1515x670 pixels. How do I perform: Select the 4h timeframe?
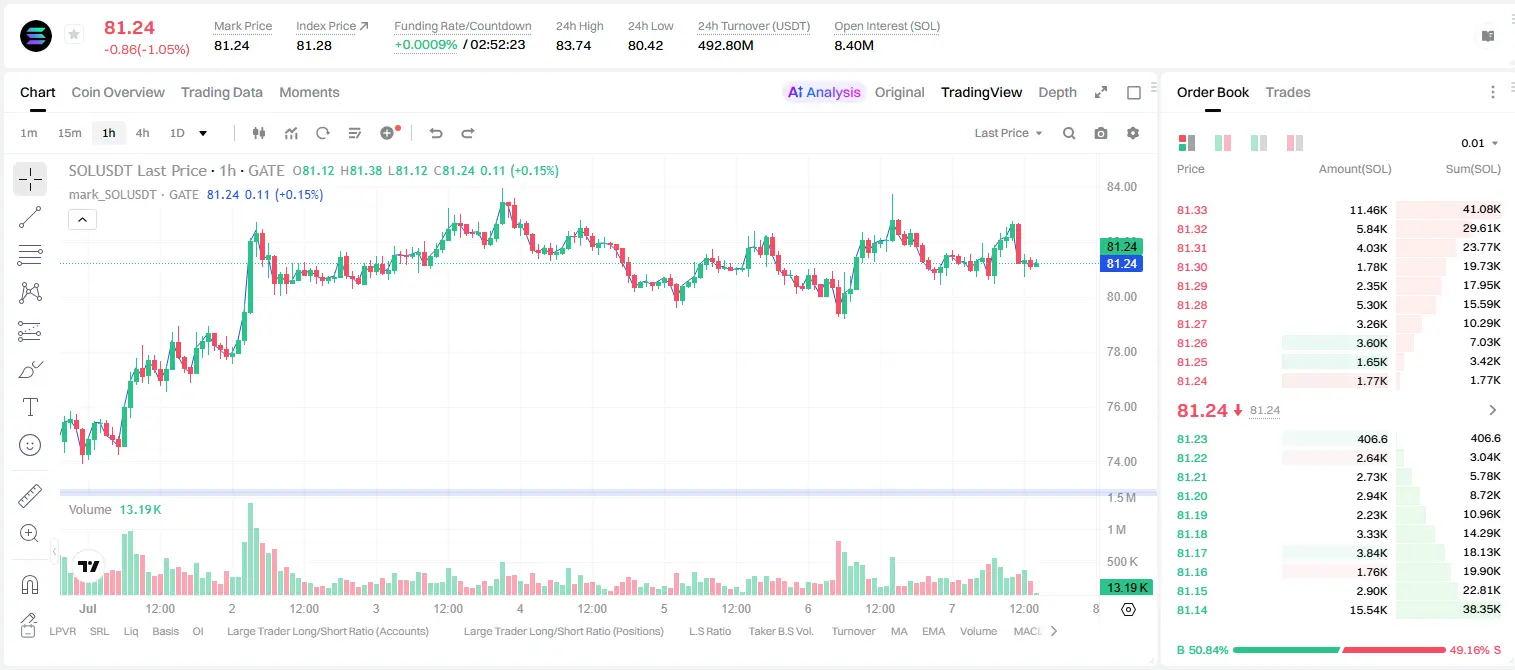click(142, 133)
